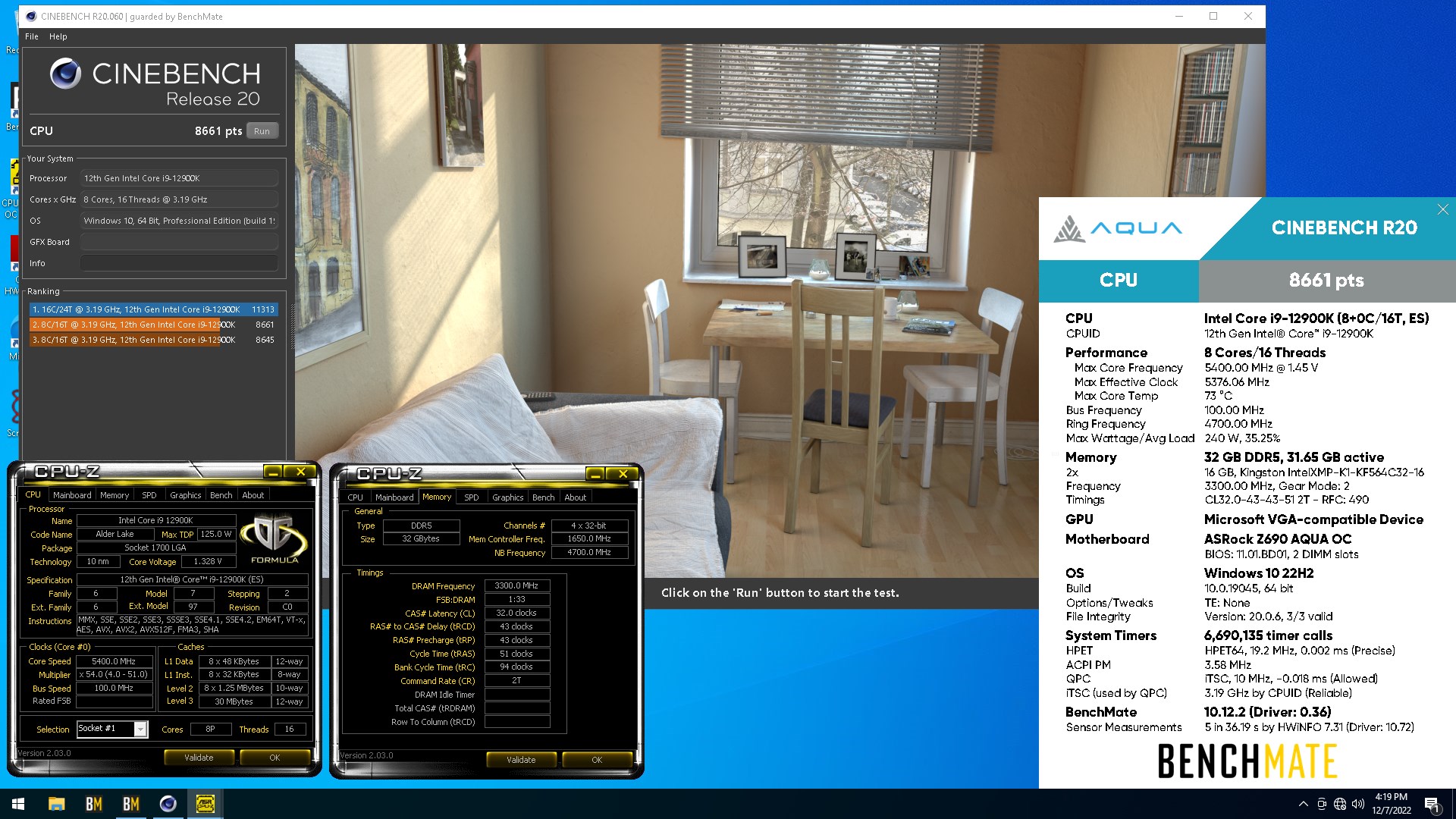This screenshot has height=819, width=1456.
Task: Open the notification center icon
Action: click(x=1432, y=804)
